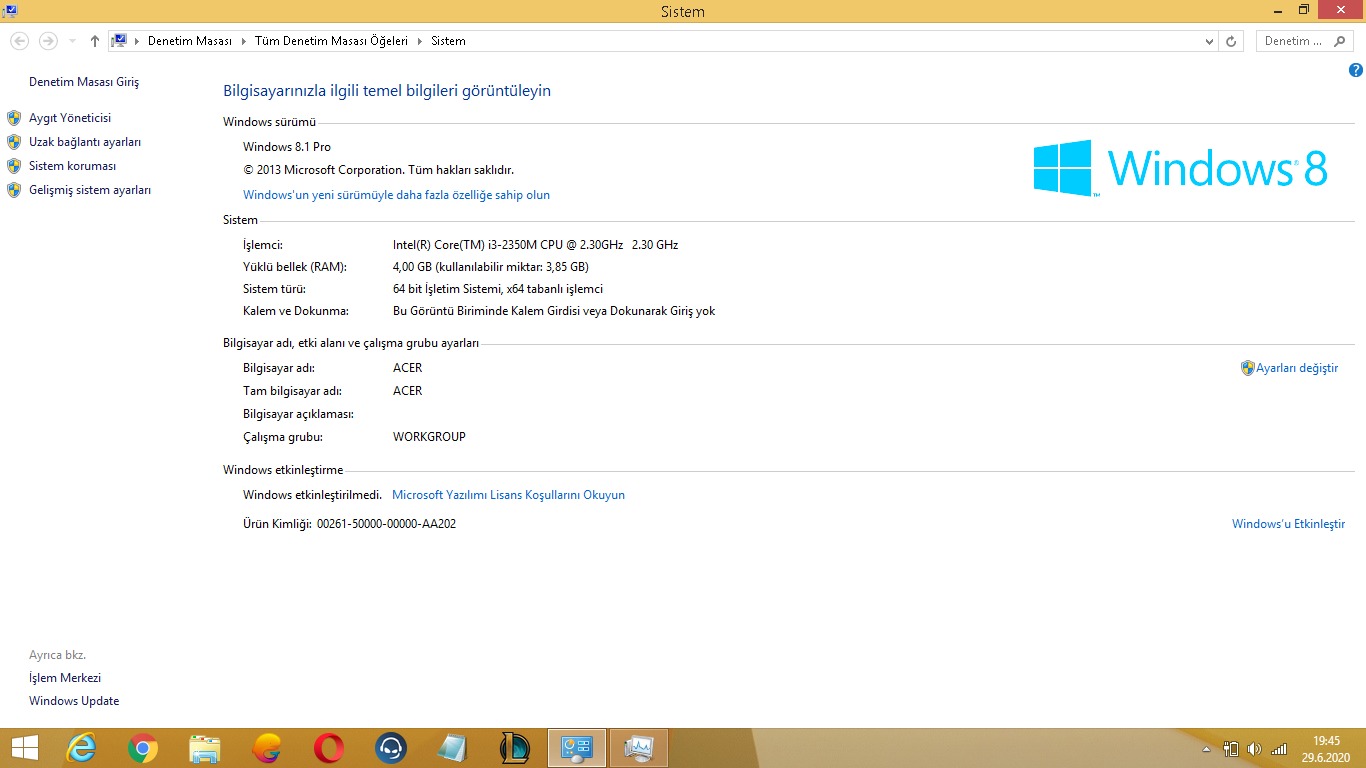
Task: Open Sistem koruması settings
Action: [73, 166]
